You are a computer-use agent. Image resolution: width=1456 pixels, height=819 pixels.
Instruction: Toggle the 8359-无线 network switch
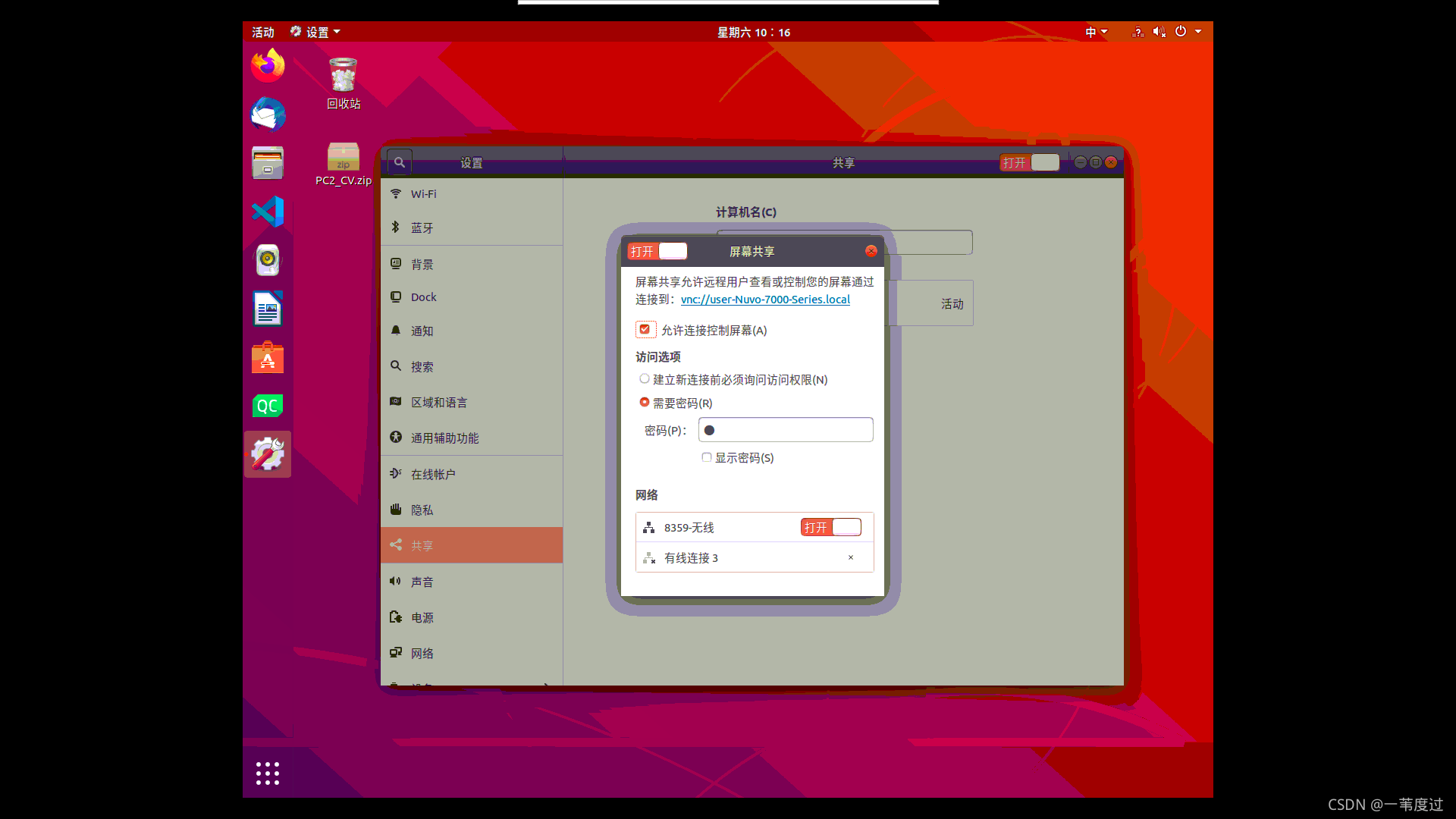tap(831, 527)
